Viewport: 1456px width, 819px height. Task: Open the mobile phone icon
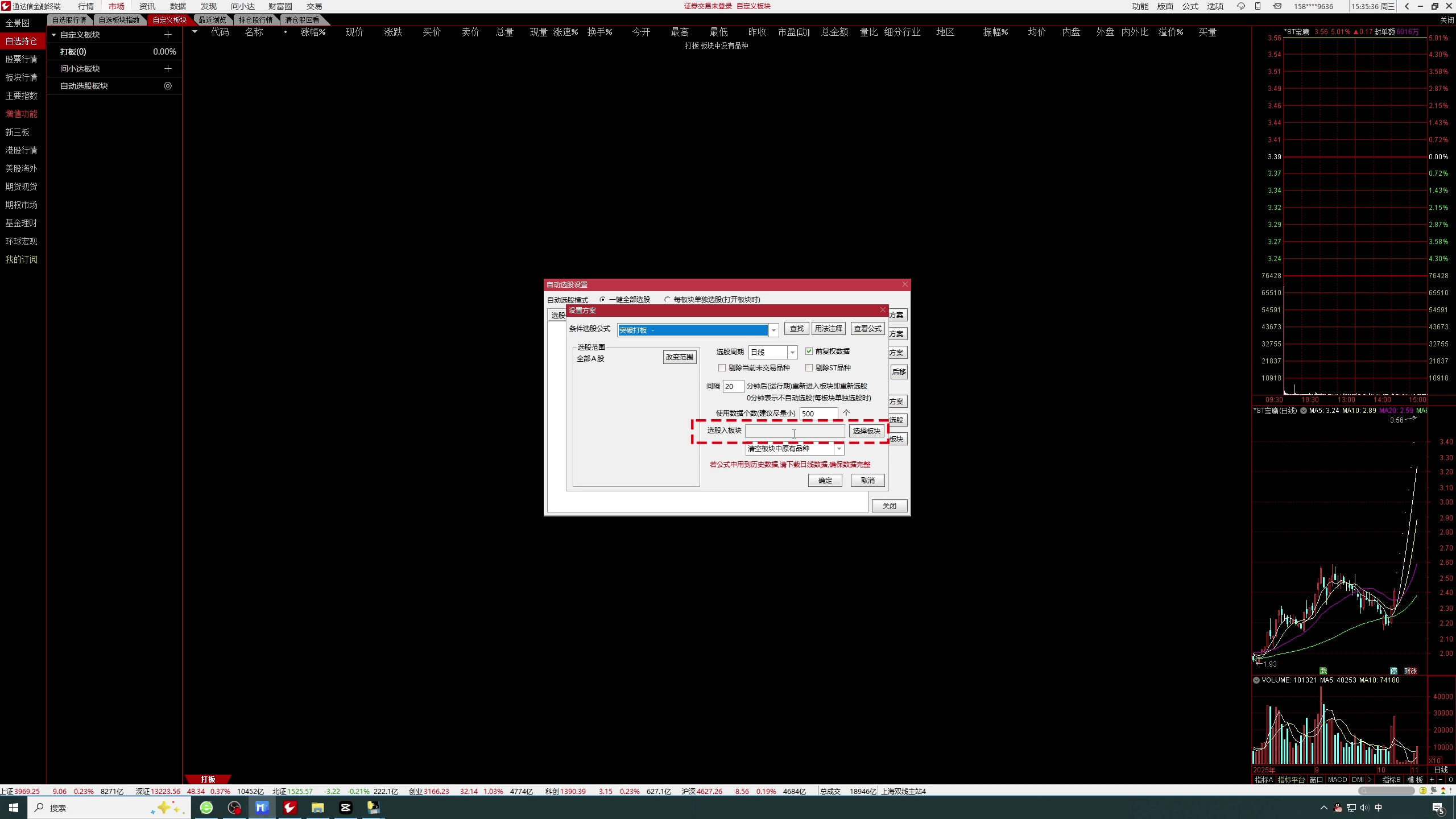(x=1258, y=6)
